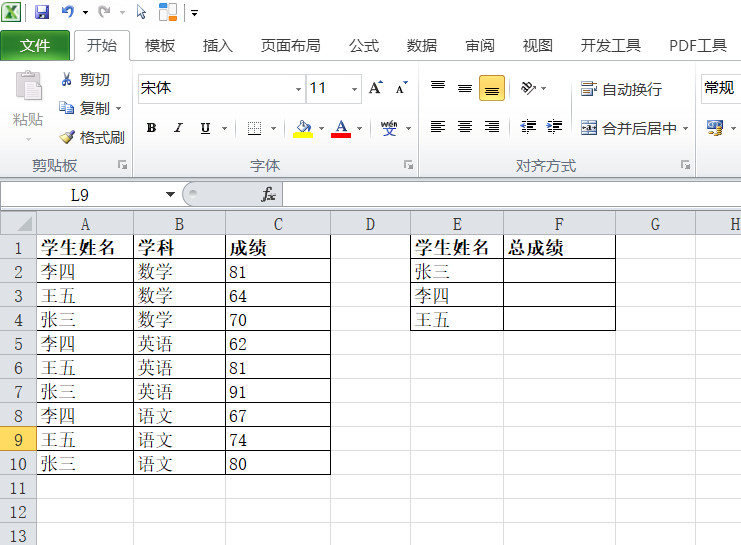The width and height of the screenshot is (741, 545).
Task: Select row 9 header
Action: click(18, 440)
